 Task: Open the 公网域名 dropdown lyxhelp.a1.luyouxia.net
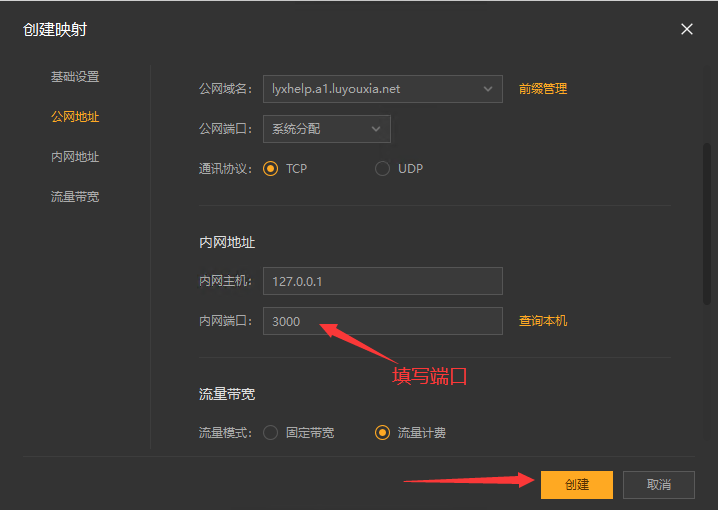coord(383,89)
